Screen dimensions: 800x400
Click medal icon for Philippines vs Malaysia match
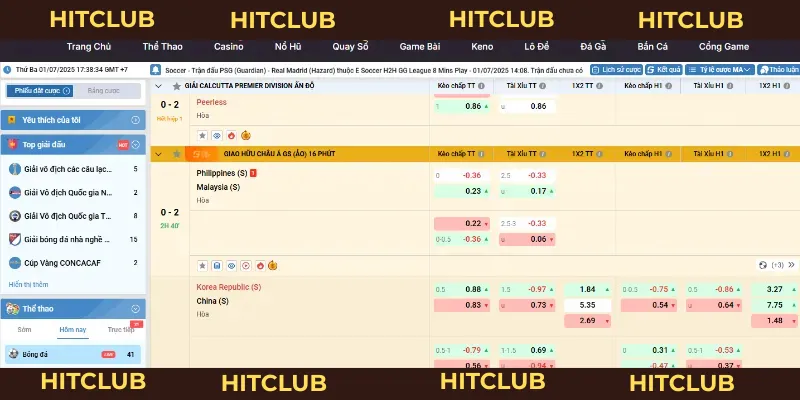click(273, 265)
